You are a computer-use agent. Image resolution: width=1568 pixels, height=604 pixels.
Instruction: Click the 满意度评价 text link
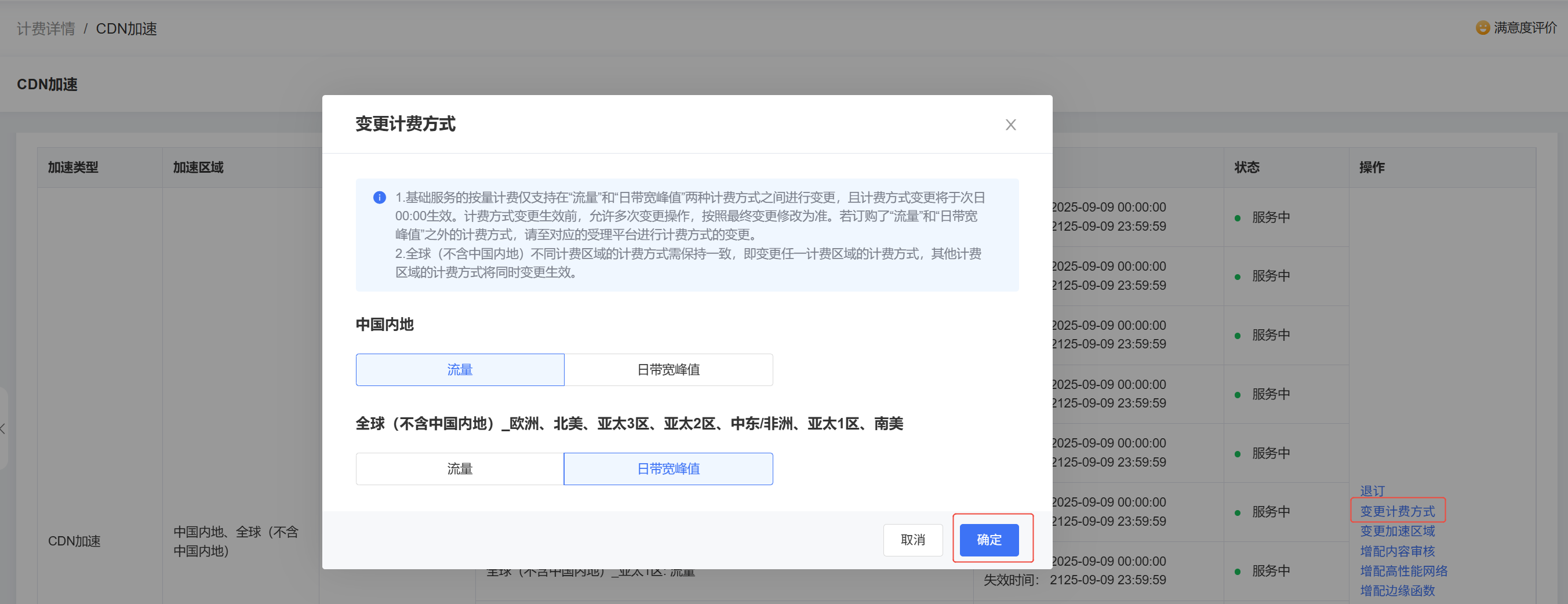[x=1525, y=28]
